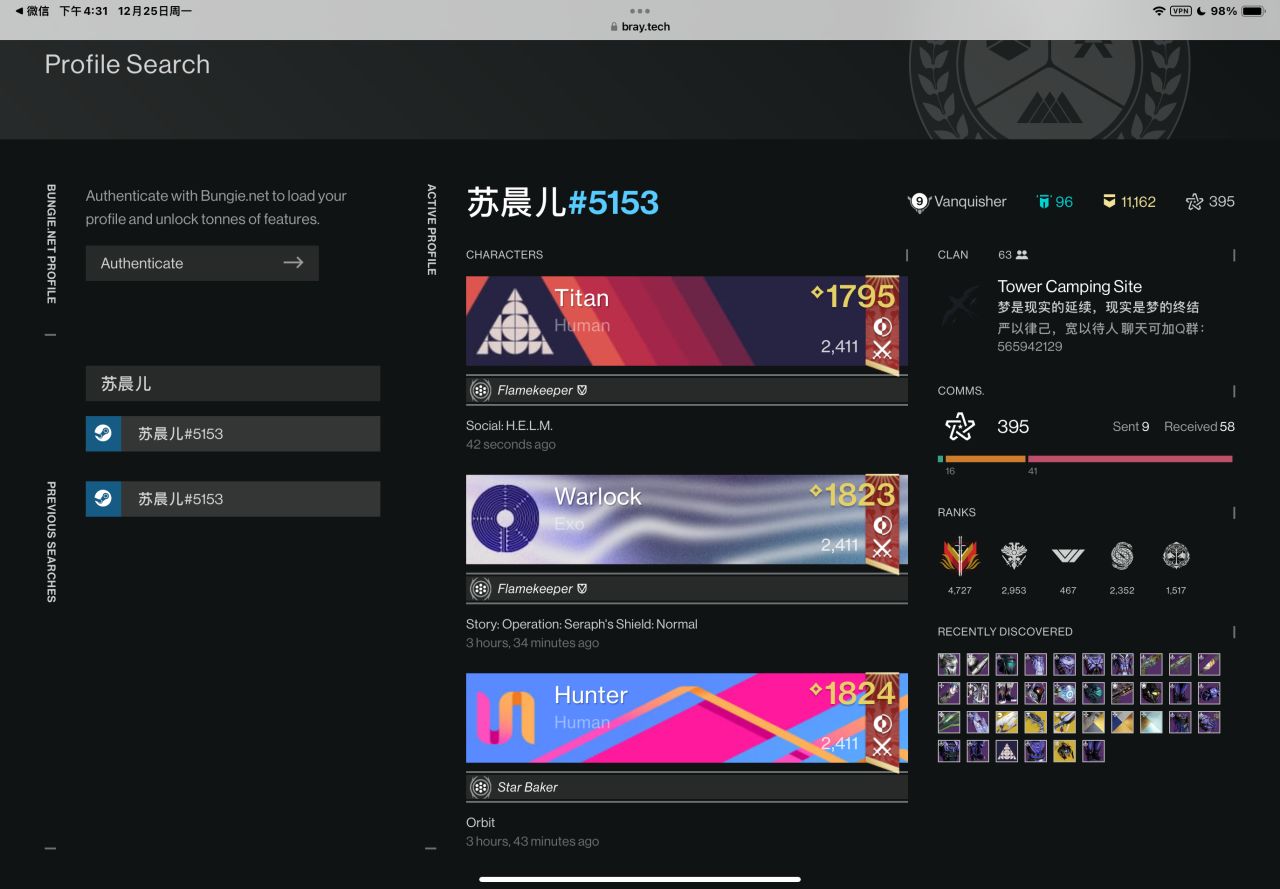Click the rank icon showing 2,953
The image size is (1280, 889).
1014,556
